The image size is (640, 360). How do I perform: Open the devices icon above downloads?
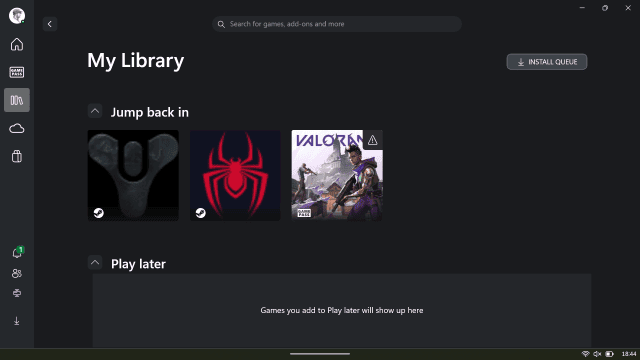click(x=17, y=293)
